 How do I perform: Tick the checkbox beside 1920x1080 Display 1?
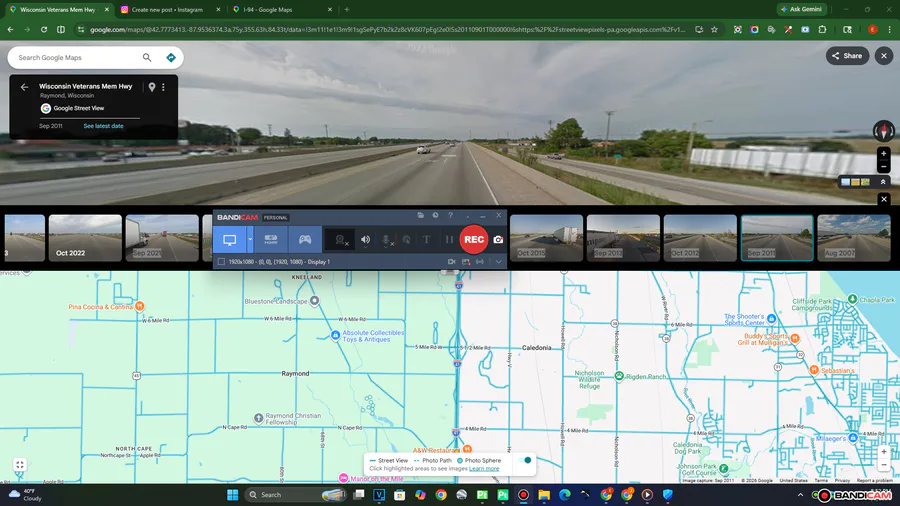tap(221, 262)
